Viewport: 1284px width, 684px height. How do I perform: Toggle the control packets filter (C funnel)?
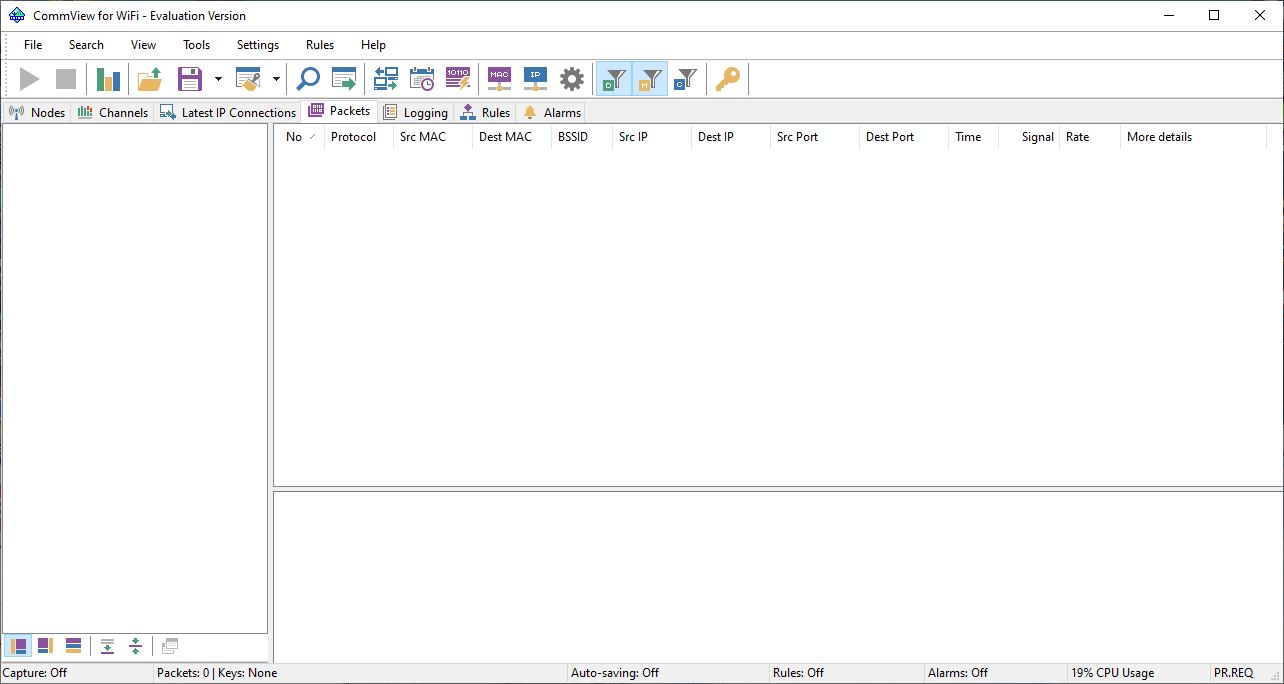[685, 79]
